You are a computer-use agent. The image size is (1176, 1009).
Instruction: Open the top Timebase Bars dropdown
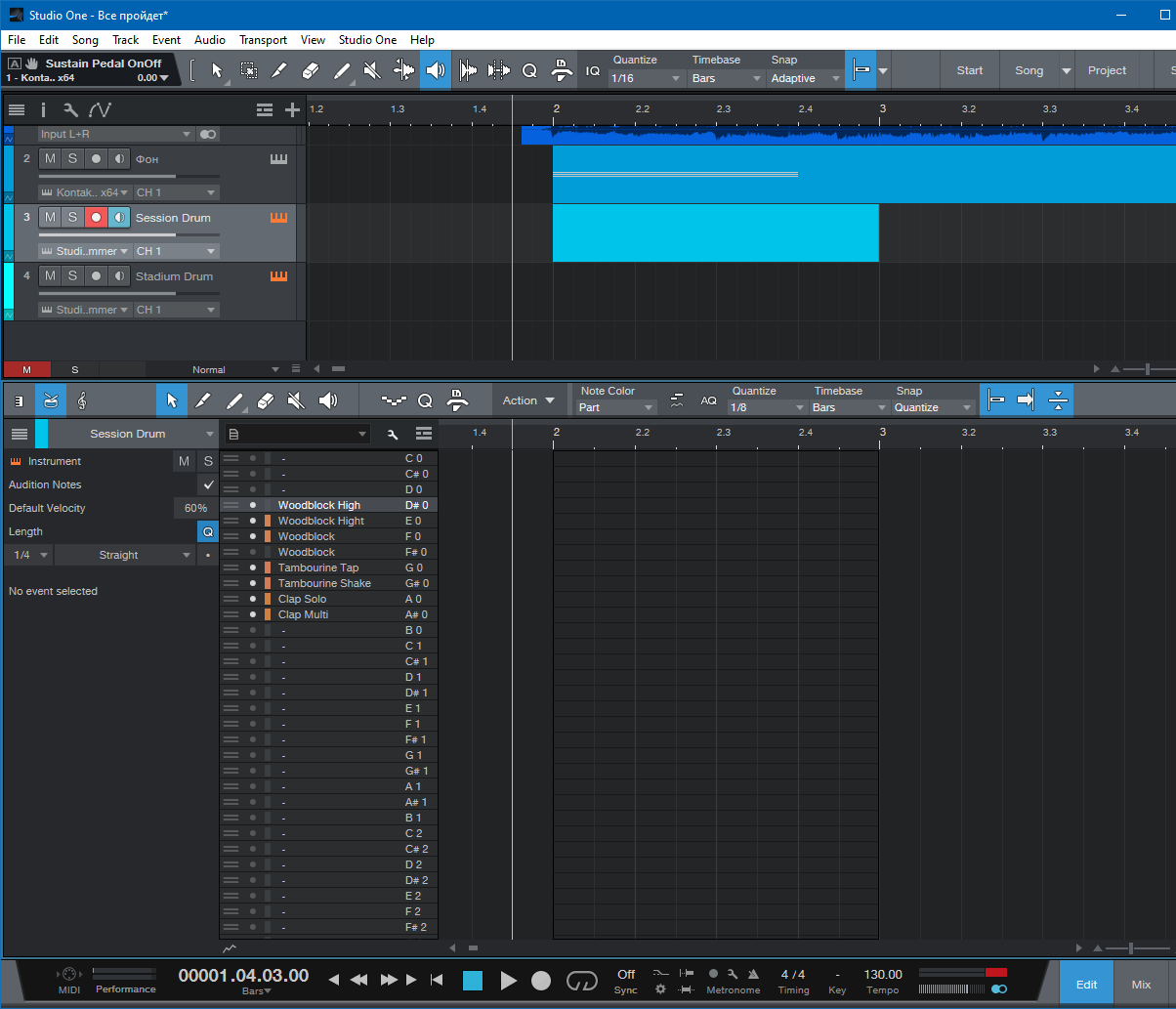pos(727,78)
